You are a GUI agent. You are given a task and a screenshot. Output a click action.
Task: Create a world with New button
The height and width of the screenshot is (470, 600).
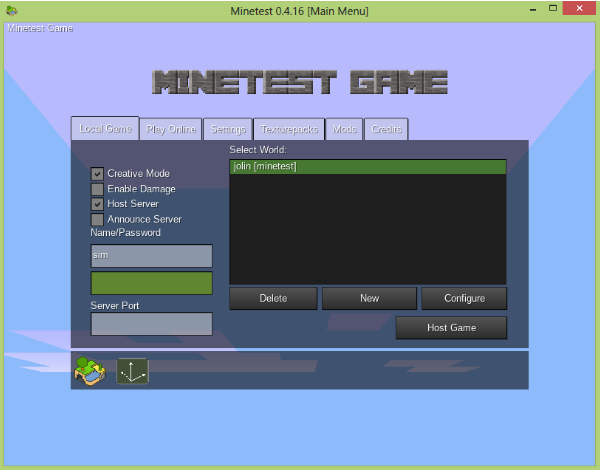click(369, 298)
